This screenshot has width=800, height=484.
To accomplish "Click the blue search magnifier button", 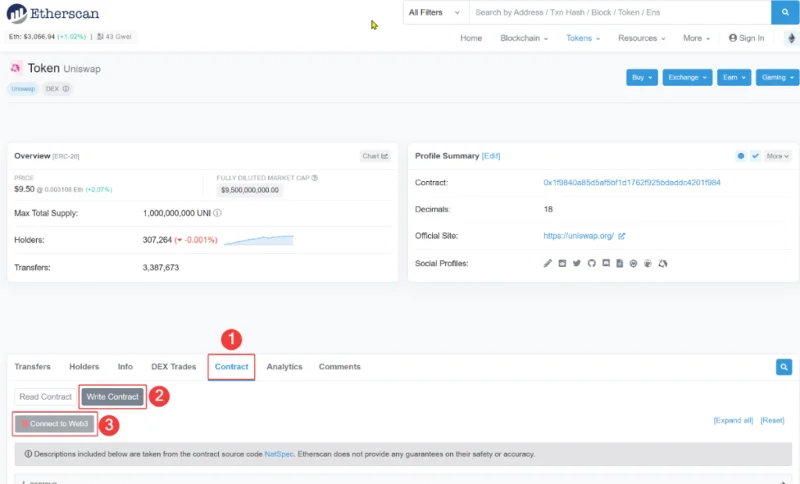I will click(785, 12).
